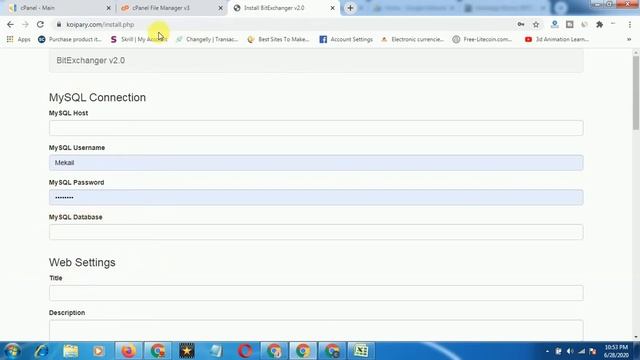
Task: Click the address bar URL koipary.com
Action: [x=100, y=24]
